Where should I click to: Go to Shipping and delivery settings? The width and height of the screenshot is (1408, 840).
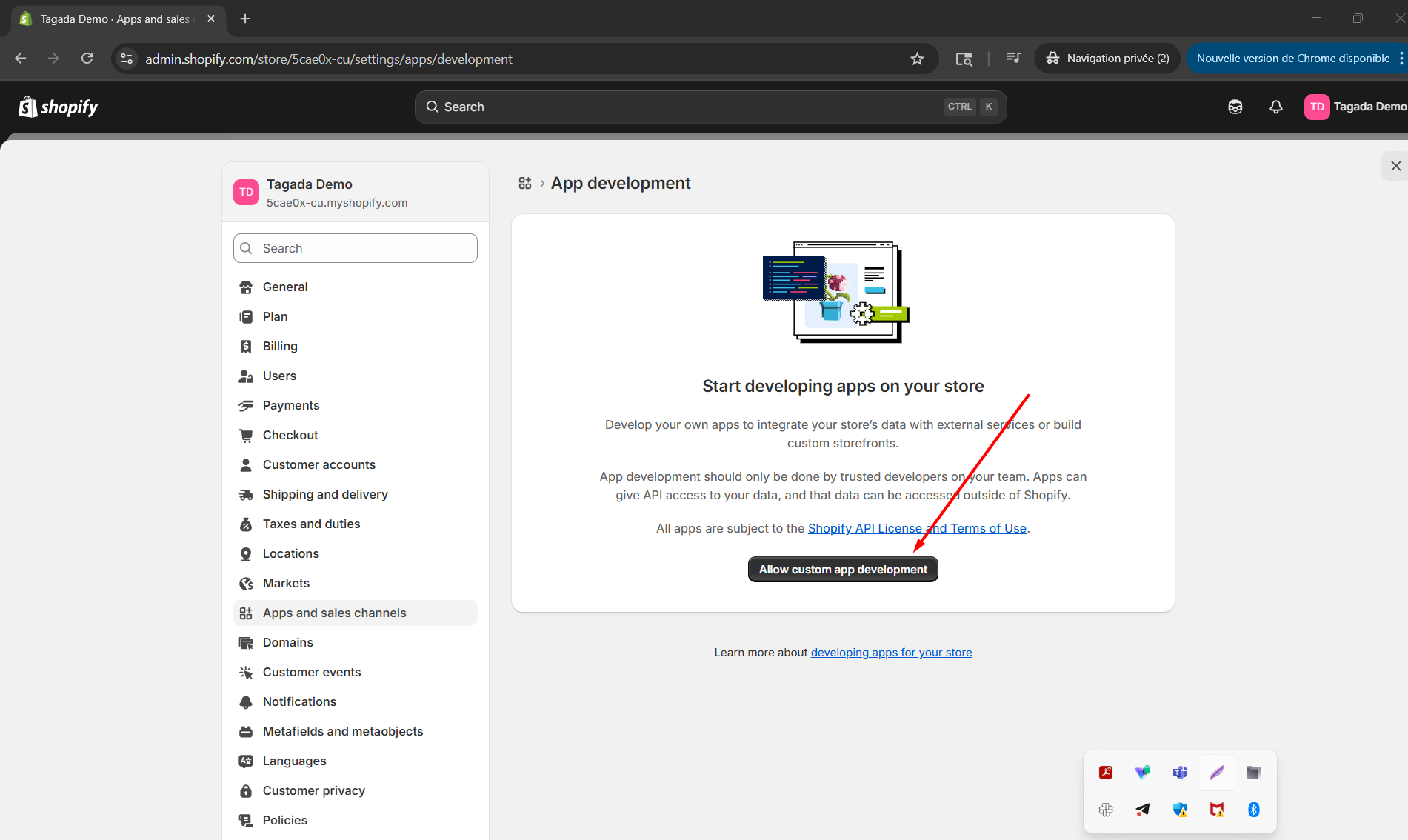[356, 494]
